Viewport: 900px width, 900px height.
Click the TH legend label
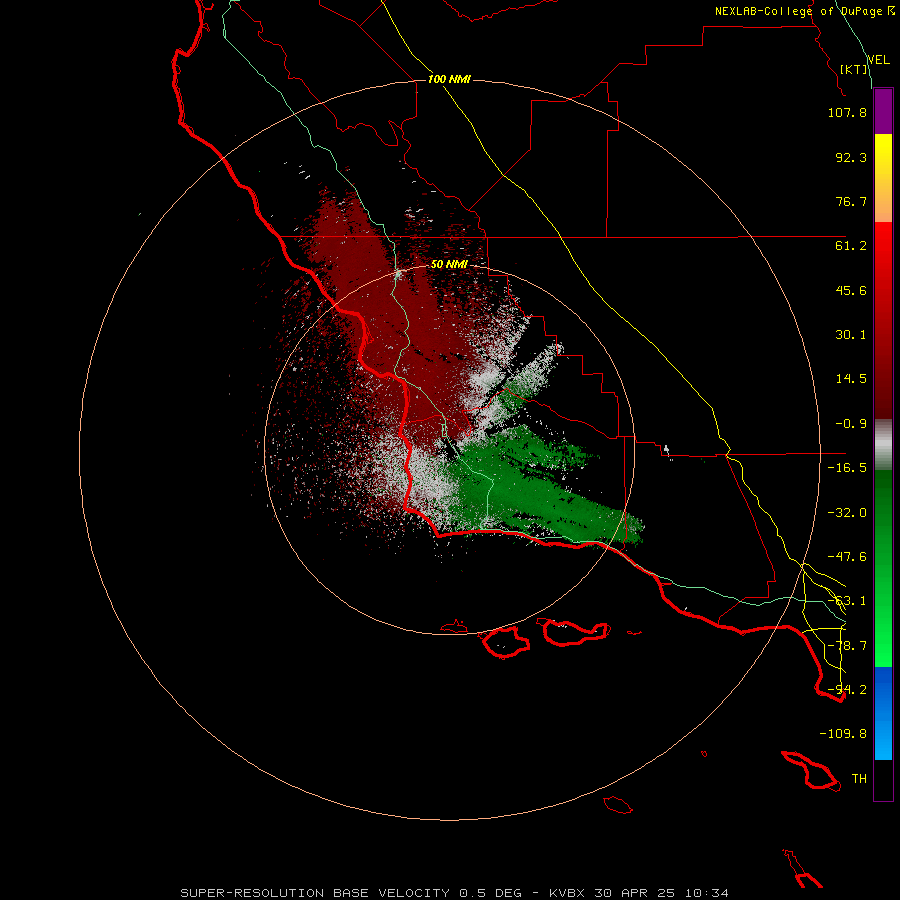click(x=859, y=779)
